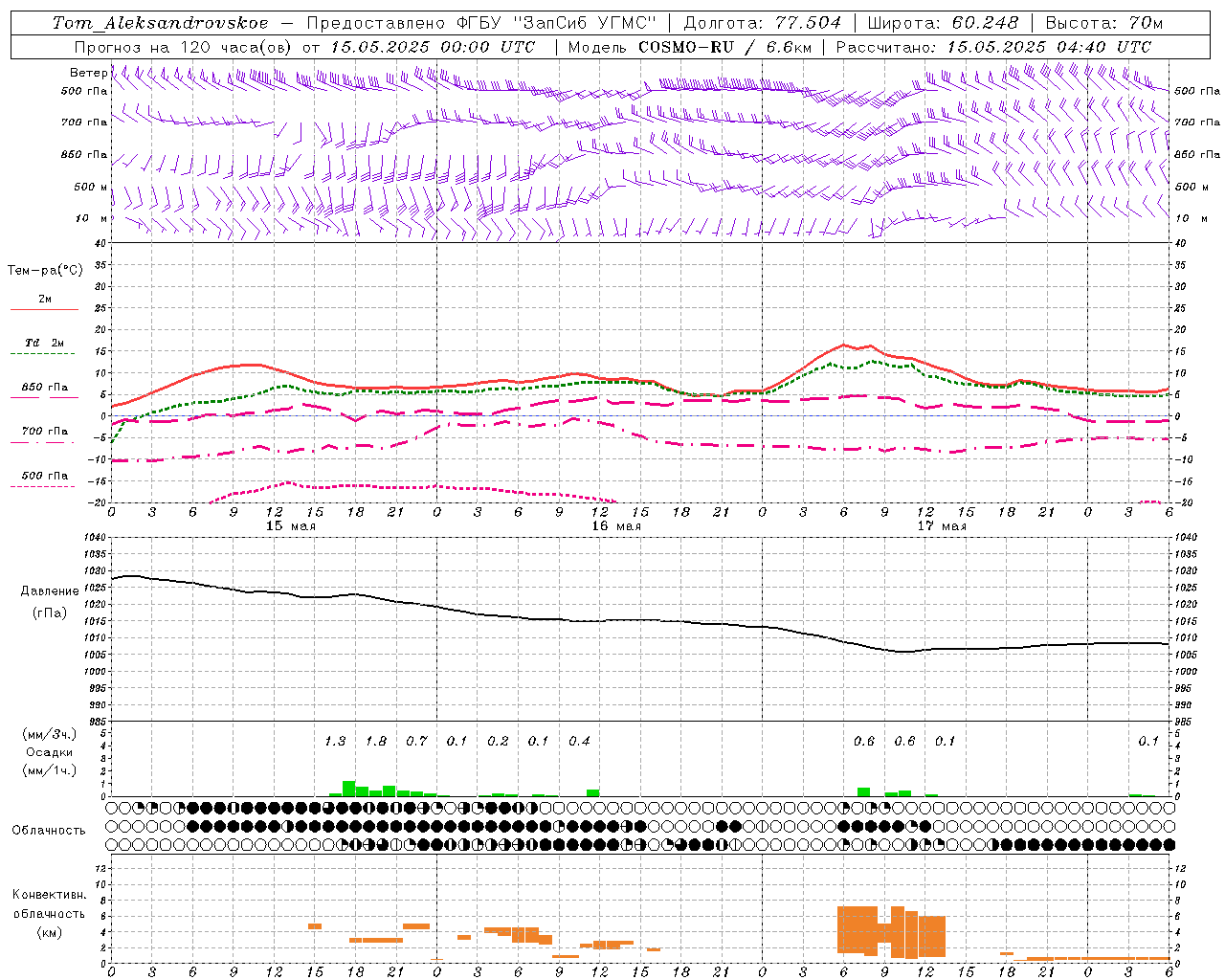Click the station name Tom_Aleksandrovskoe

pyautogui.click(x=161, y=23)
